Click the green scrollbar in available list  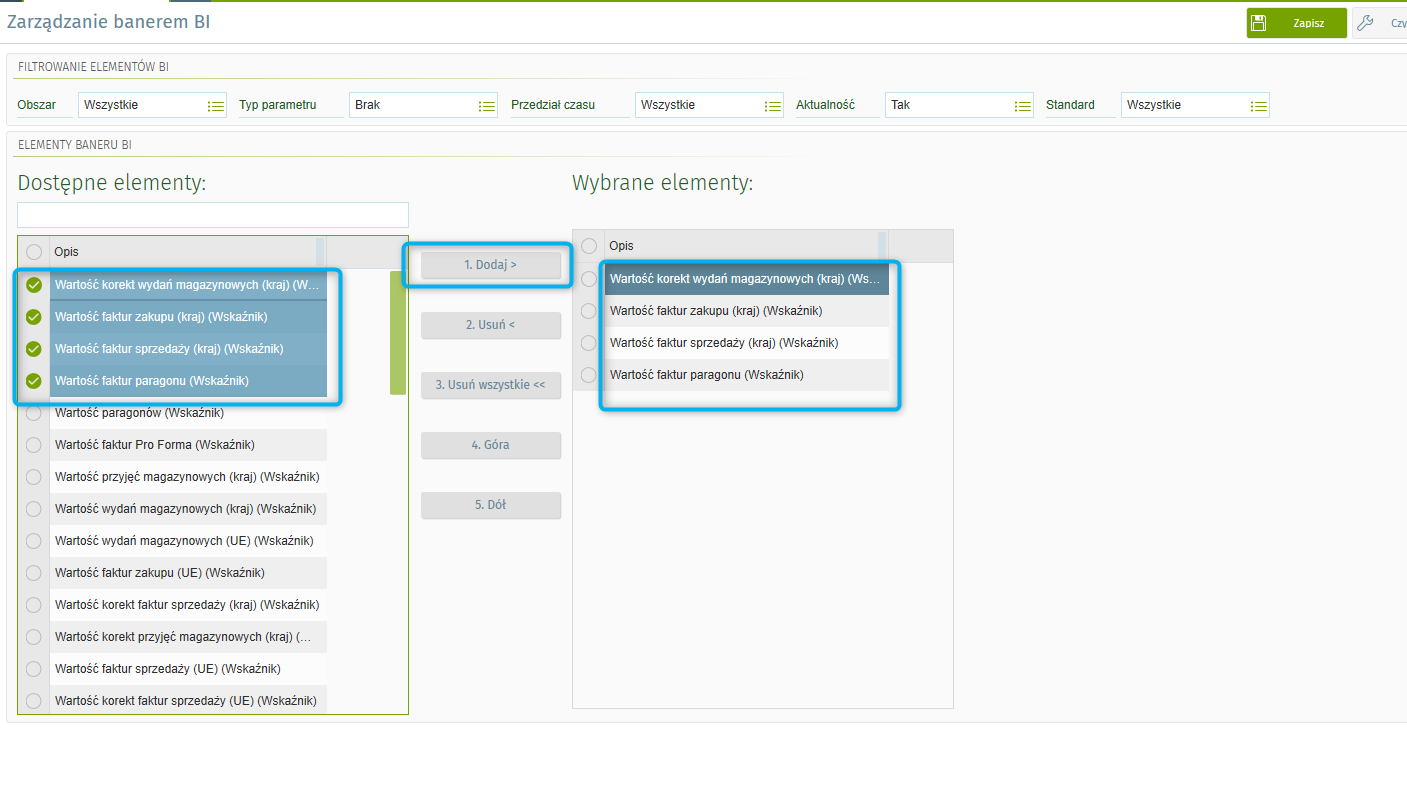point(397,333)
